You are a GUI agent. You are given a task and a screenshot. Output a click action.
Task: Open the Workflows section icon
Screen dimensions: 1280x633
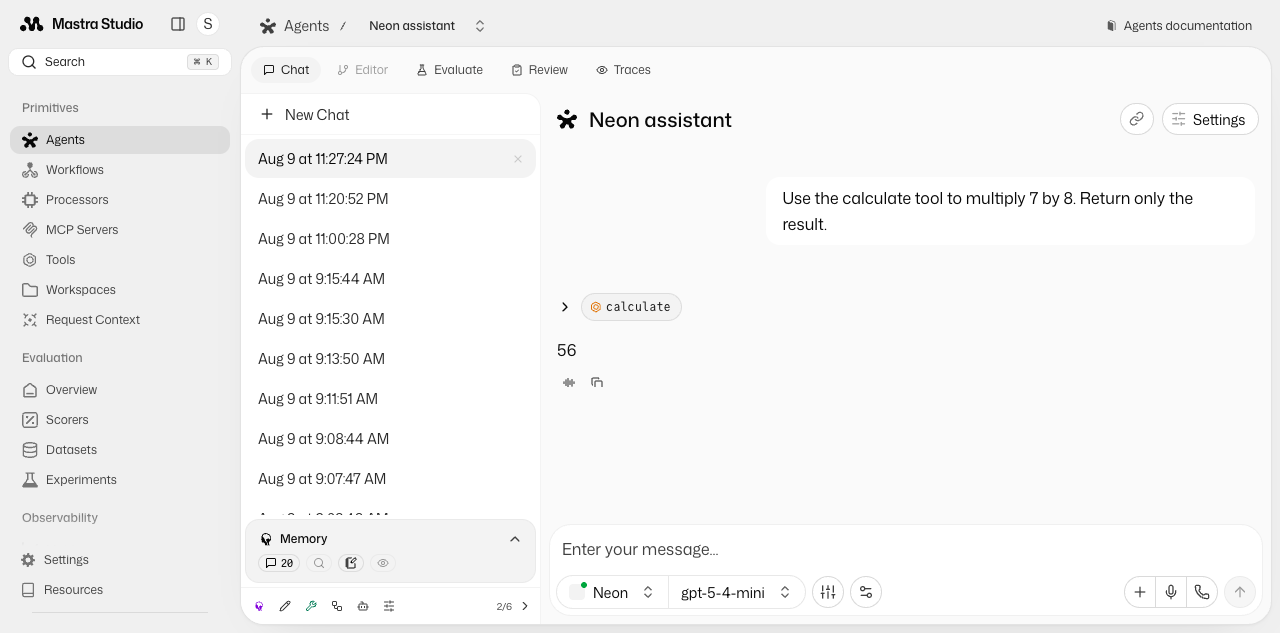30,170
